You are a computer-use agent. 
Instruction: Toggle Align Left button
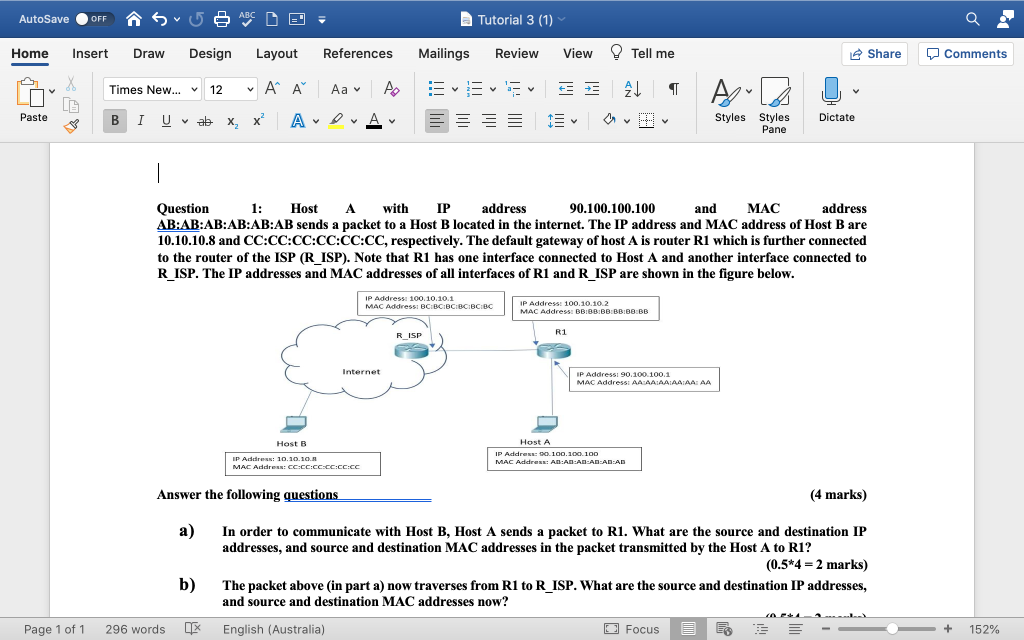click(x=437, y=121)
